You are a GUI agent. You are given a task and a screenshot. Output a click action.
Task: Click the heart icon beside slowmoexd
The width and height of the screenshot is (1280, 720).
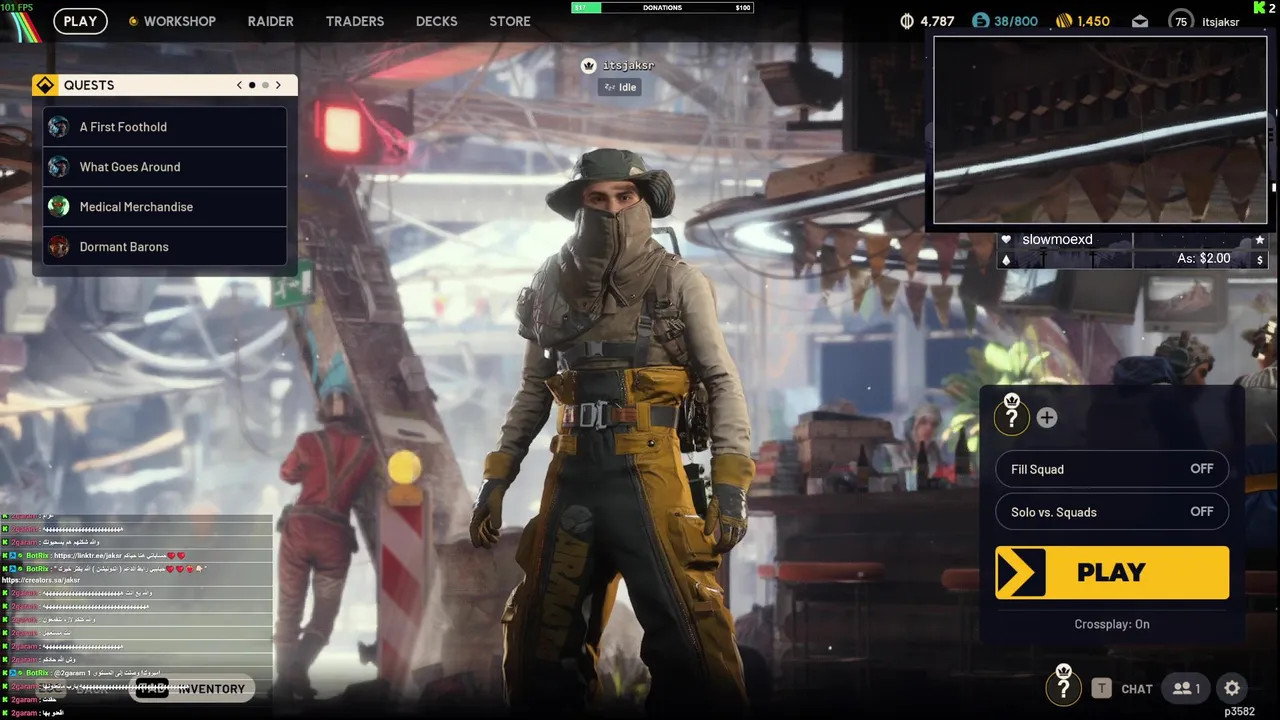click(1006, 240)
